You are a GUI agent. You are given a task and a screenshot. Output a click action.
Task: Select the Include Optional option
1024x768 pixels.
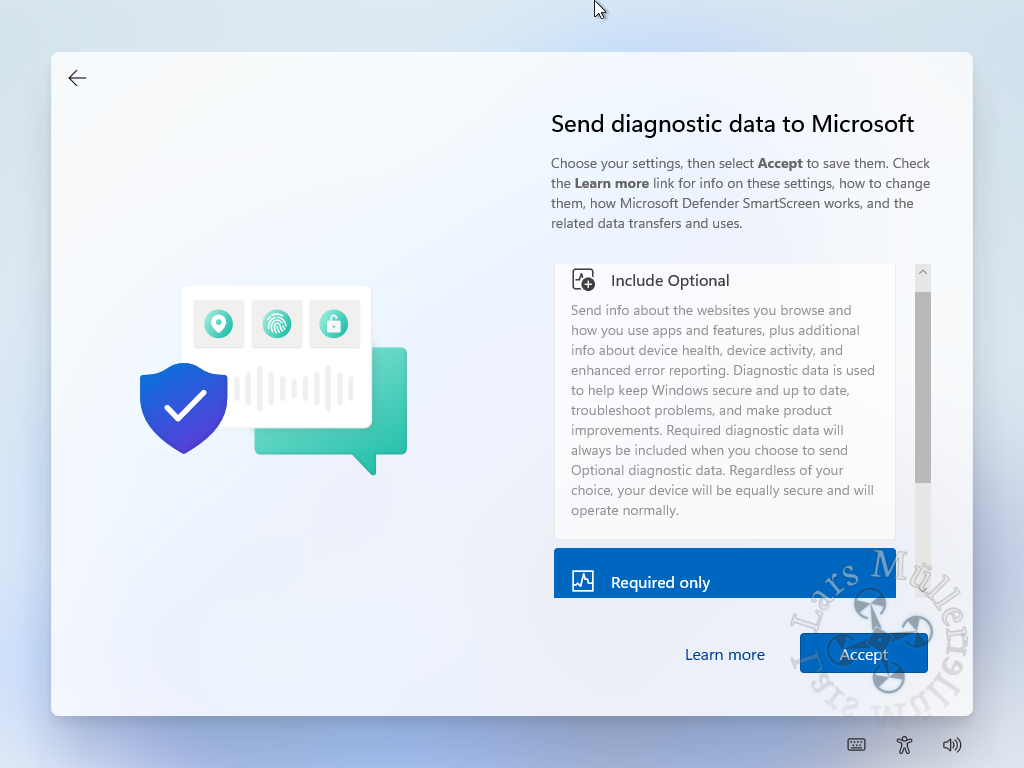pos(725,401)
